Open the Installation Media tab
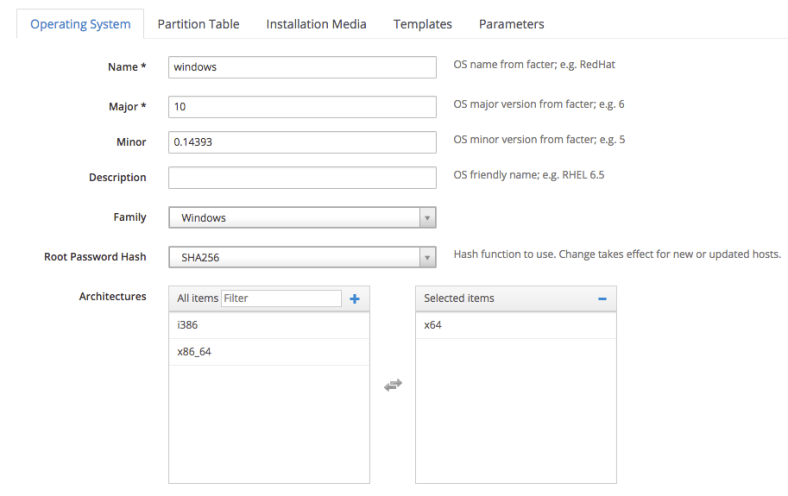The image size is (788, 496). click(316, 24)
